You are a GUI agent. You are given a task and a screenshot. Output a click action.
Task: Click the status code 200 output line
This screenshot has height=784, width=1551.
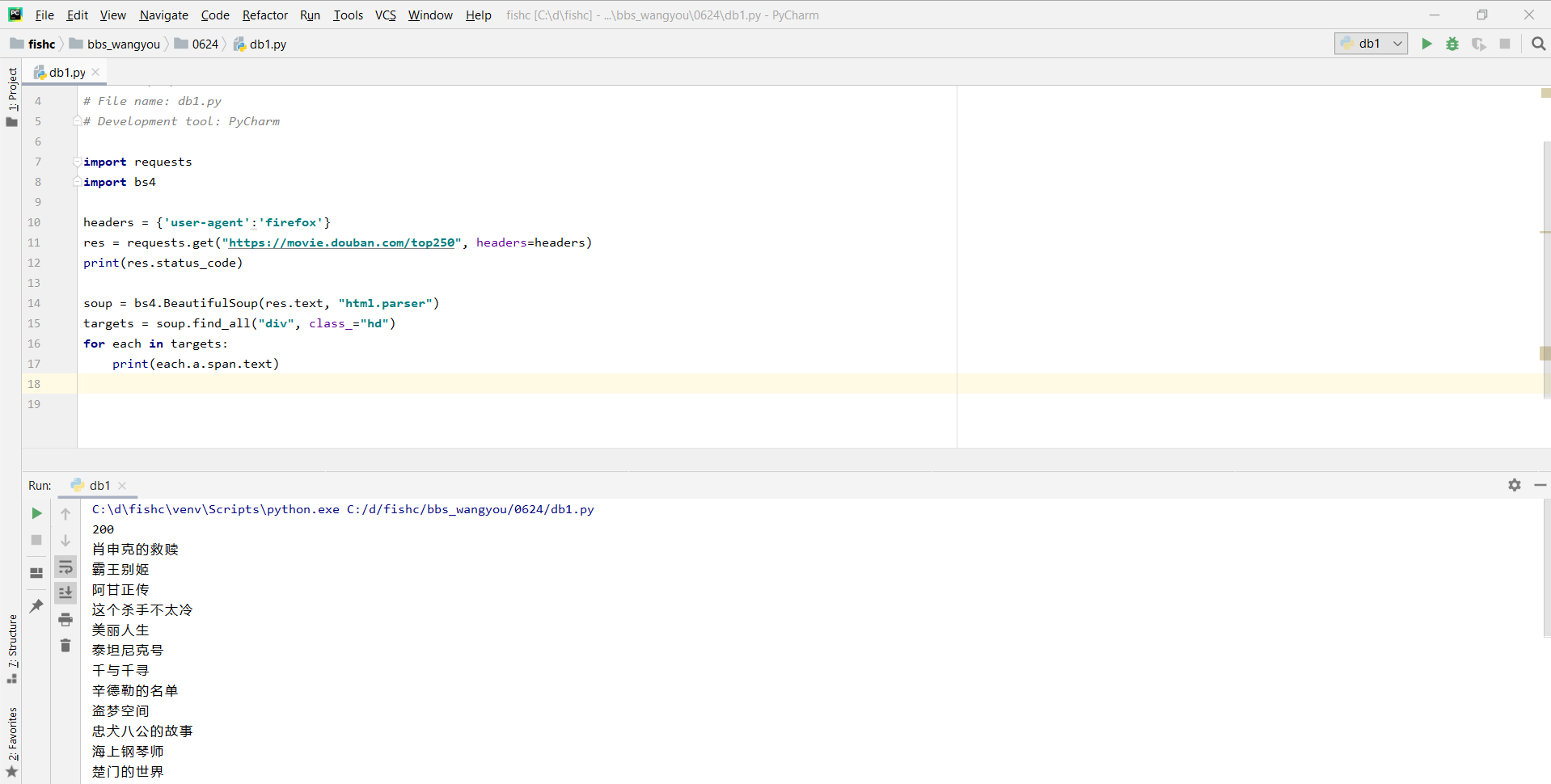point(103,529)
